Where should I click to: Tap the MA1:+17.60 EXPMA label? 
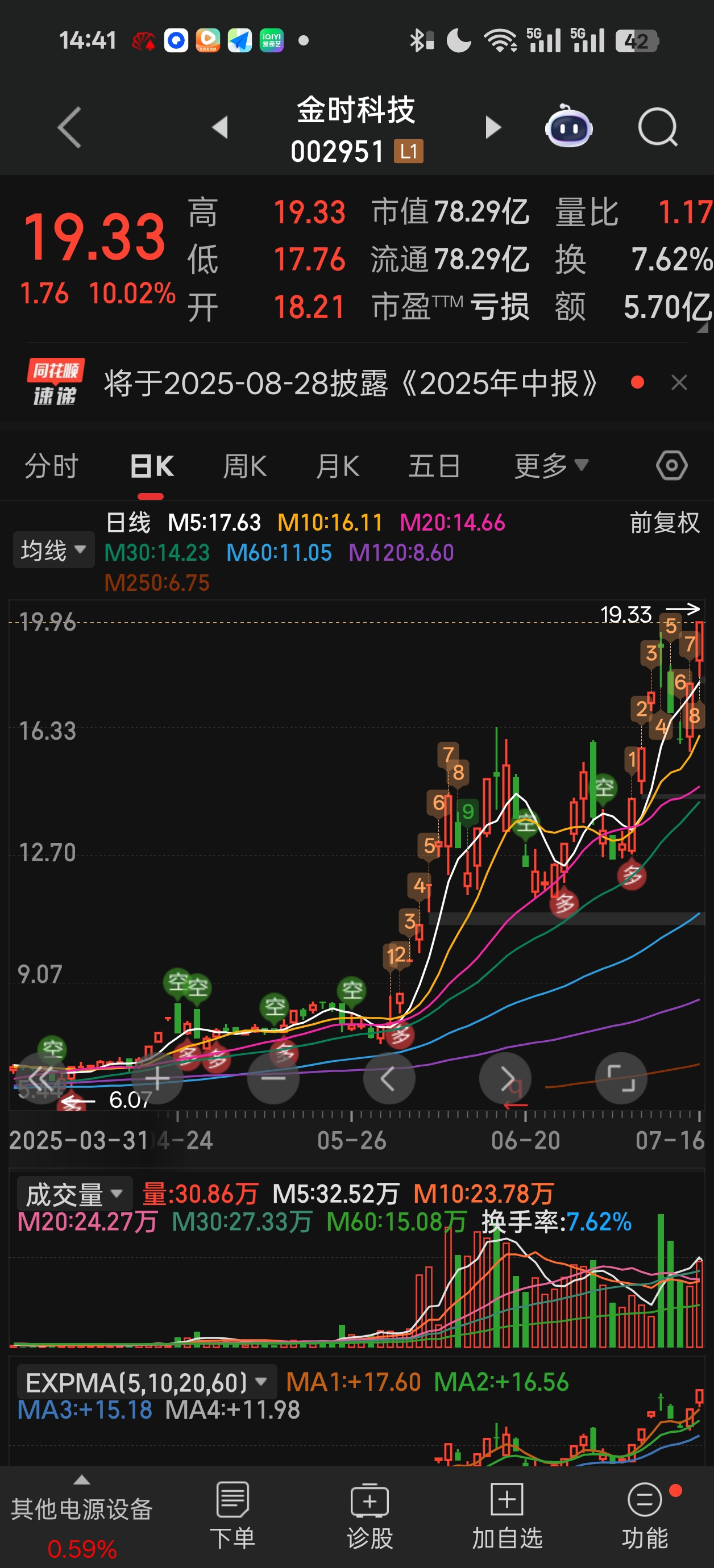pyautogui.click(x=354, y=1382)
